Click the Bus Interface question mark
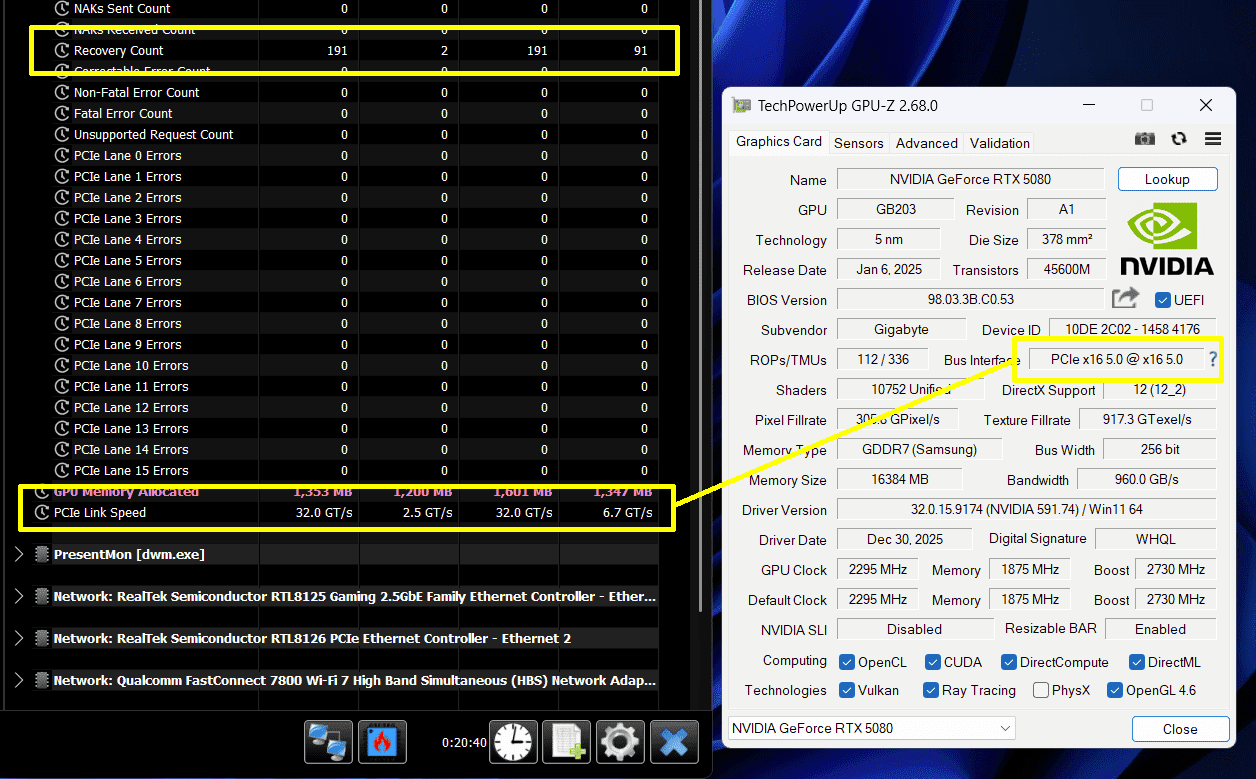Viewport: 1256px width, 779px height. [x=1213, y=359]
